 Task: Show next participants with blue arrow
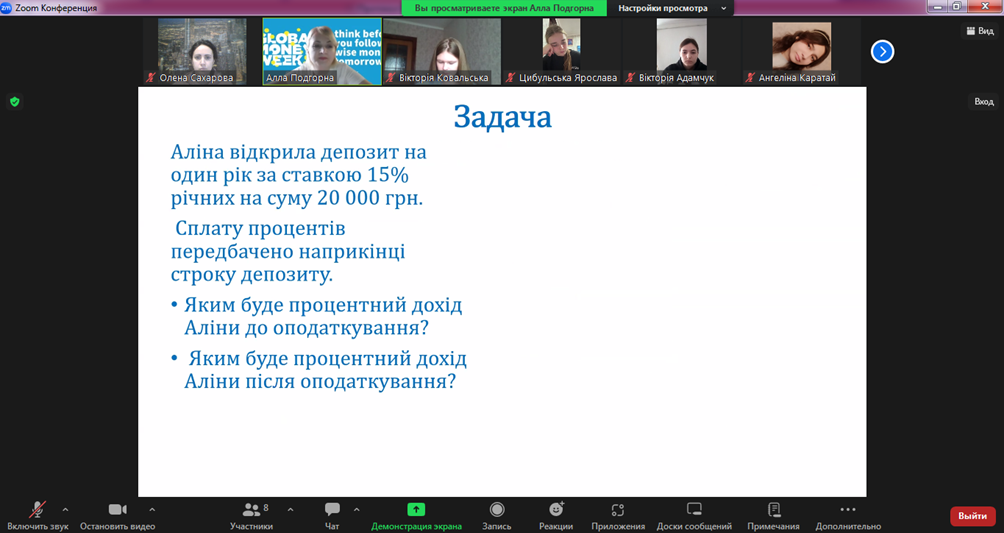click(x=882, y=51)
